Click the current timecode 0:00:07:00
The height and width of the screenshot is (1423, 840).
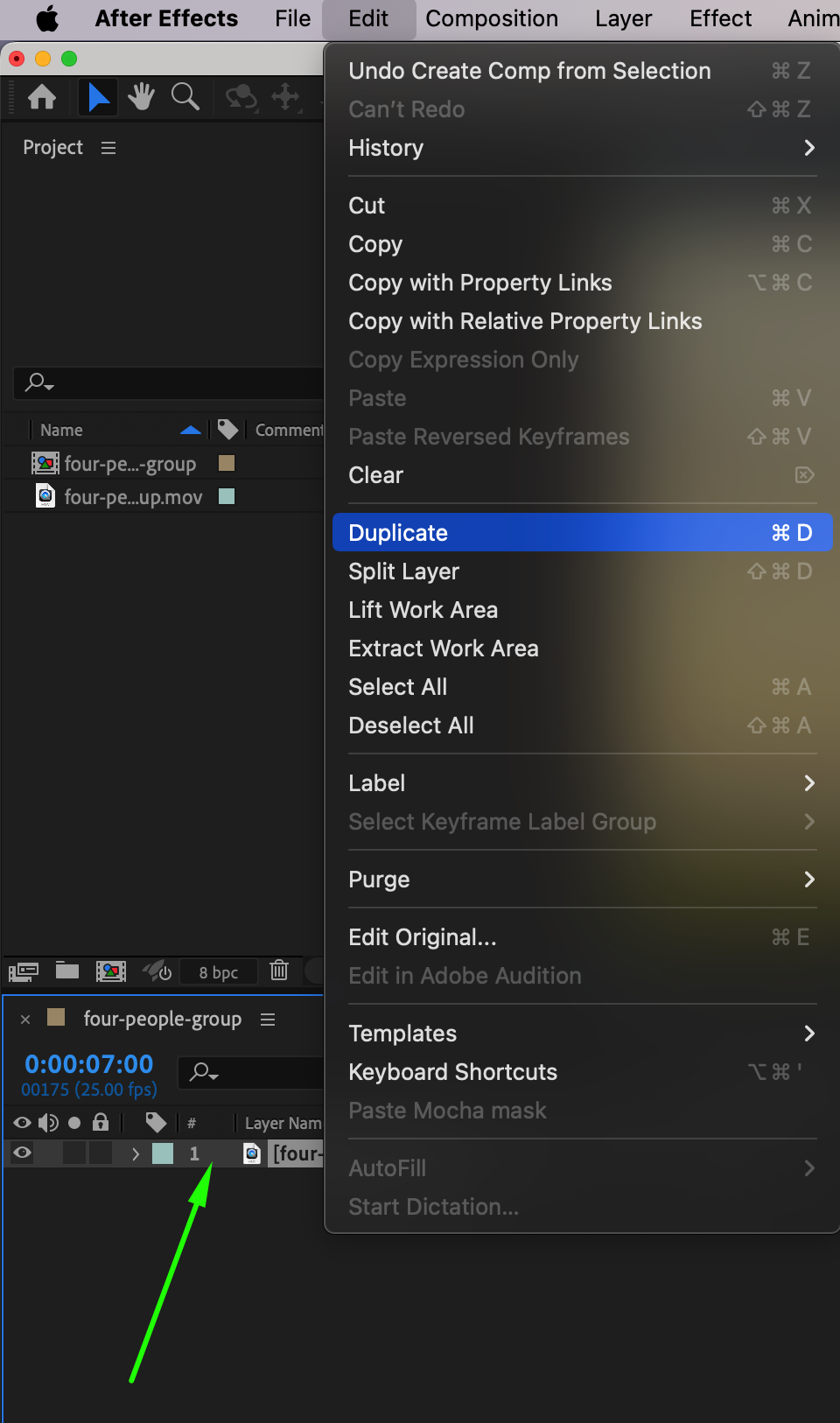pos(89,1064)
